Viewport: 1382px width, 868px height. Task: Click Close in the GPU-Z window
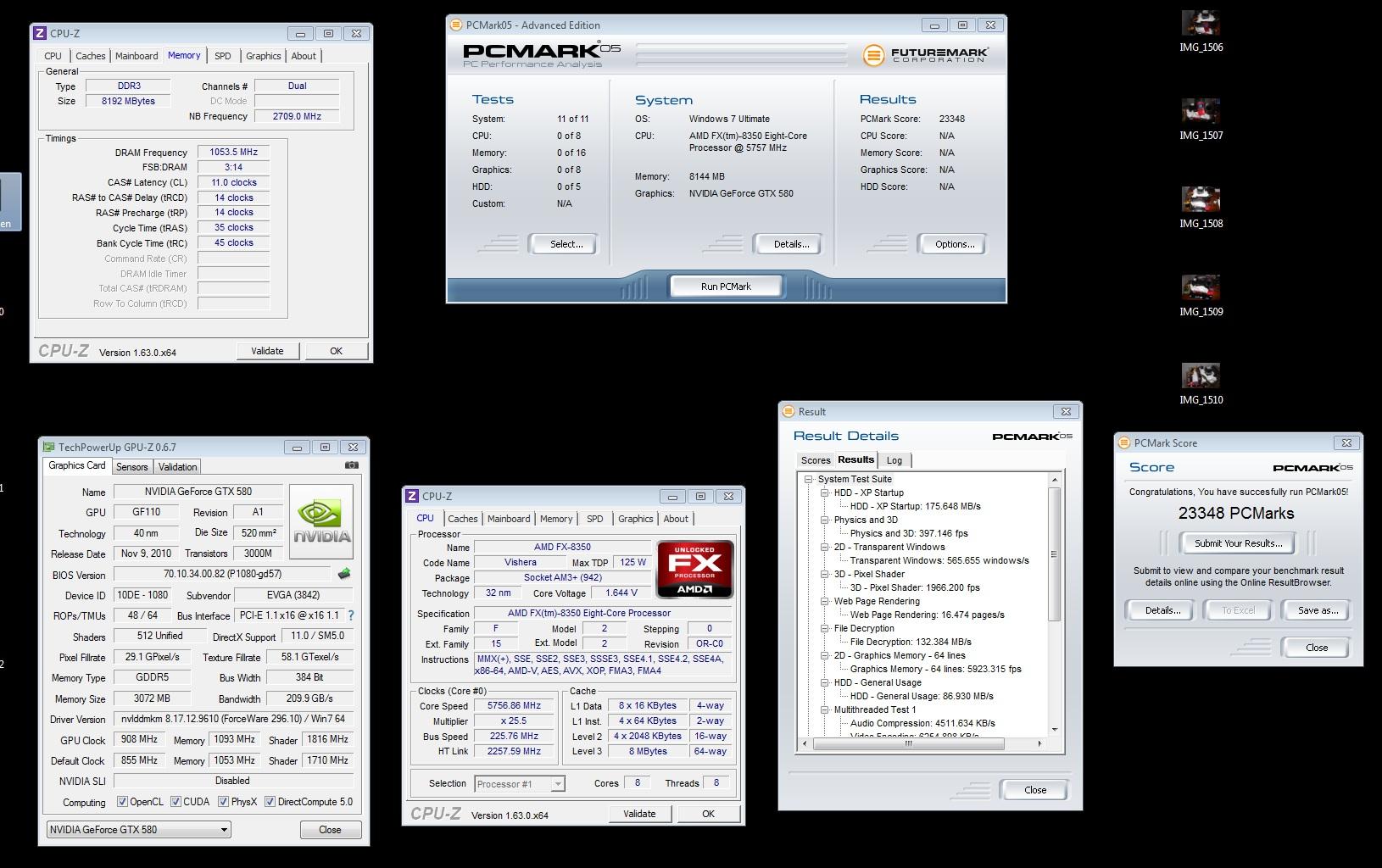[x=330, y=830]
